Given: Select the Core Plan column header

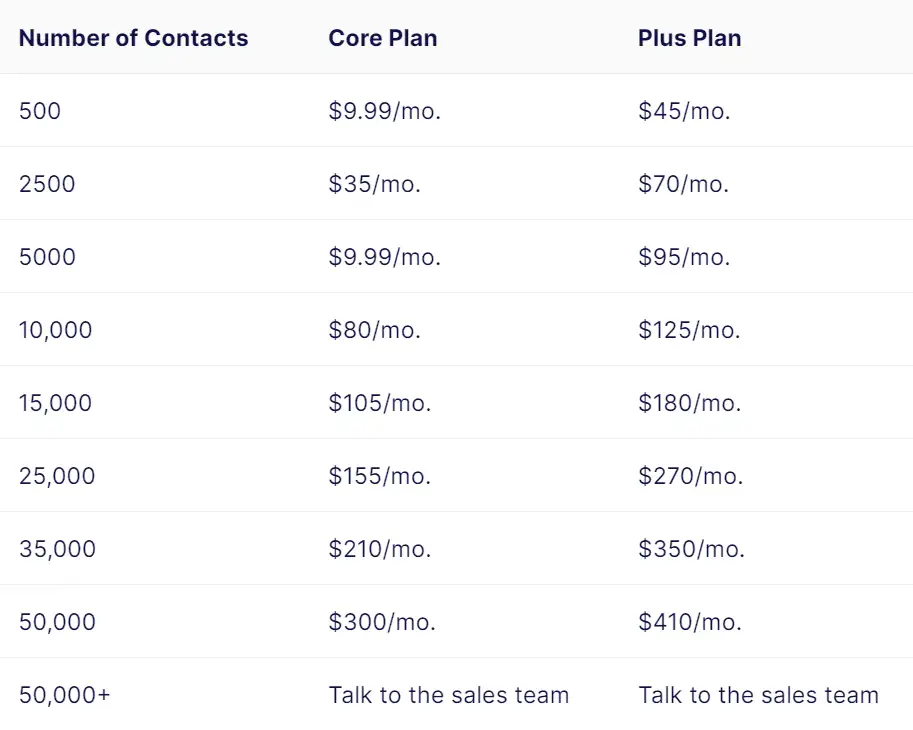Looking at the screenshot, I should click(x=383, y=38).
